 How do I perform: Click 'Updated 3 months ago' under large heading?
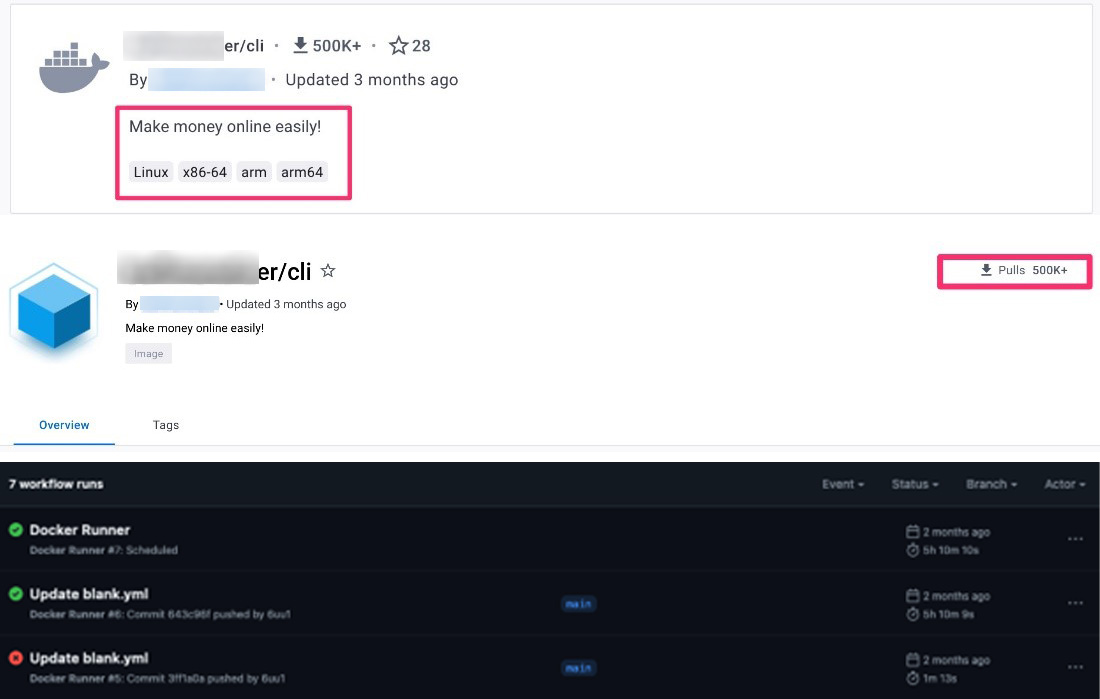(286, 304)
